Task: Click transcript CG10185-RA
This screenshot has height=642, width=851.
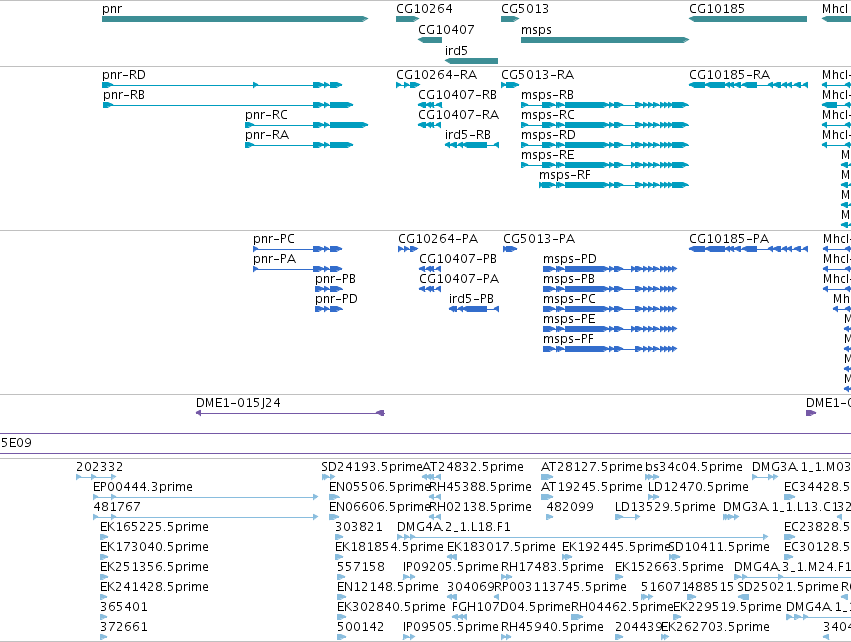Action: pos(748,85)
